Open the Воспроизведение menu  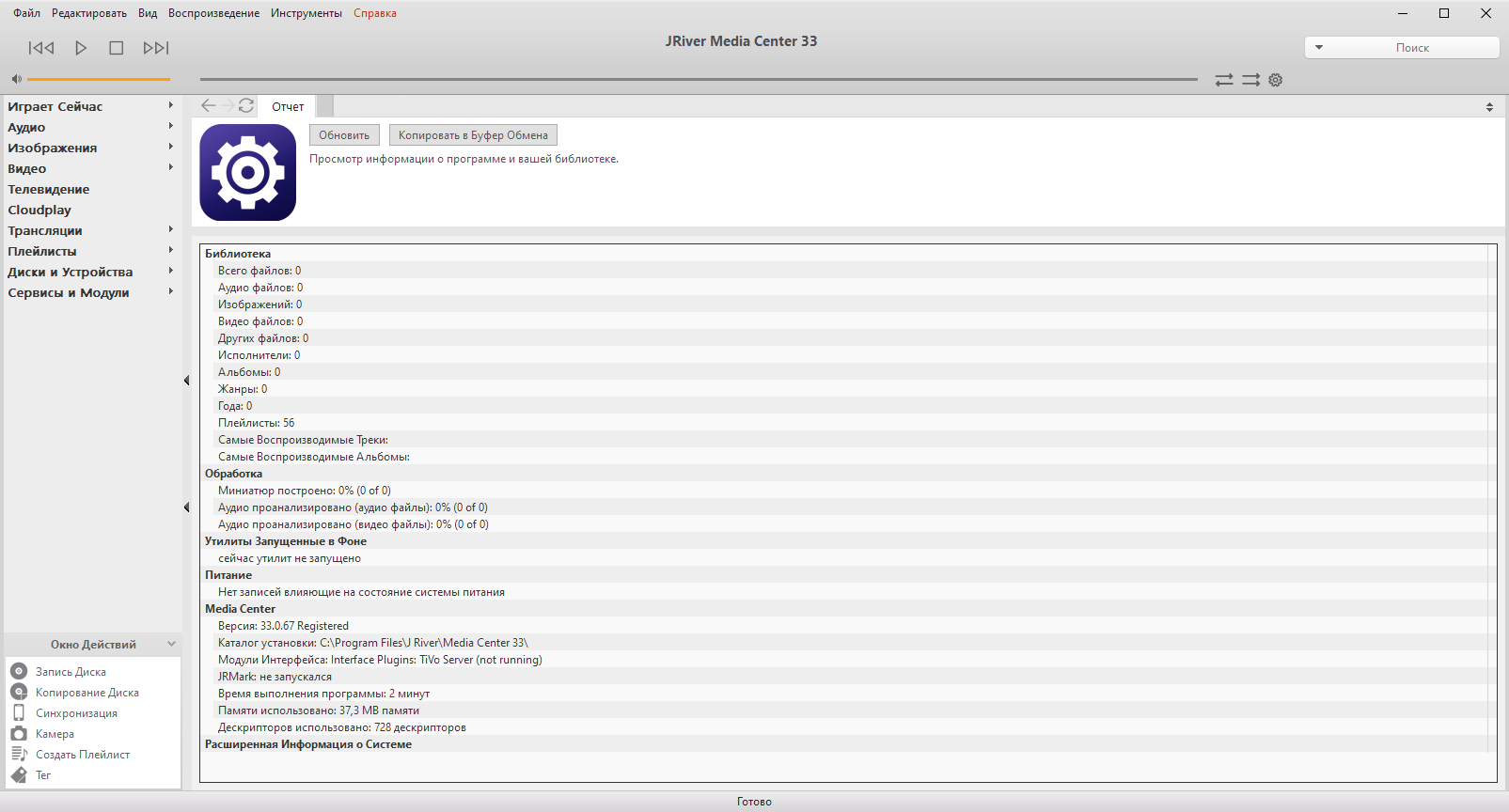coord(214,13)
